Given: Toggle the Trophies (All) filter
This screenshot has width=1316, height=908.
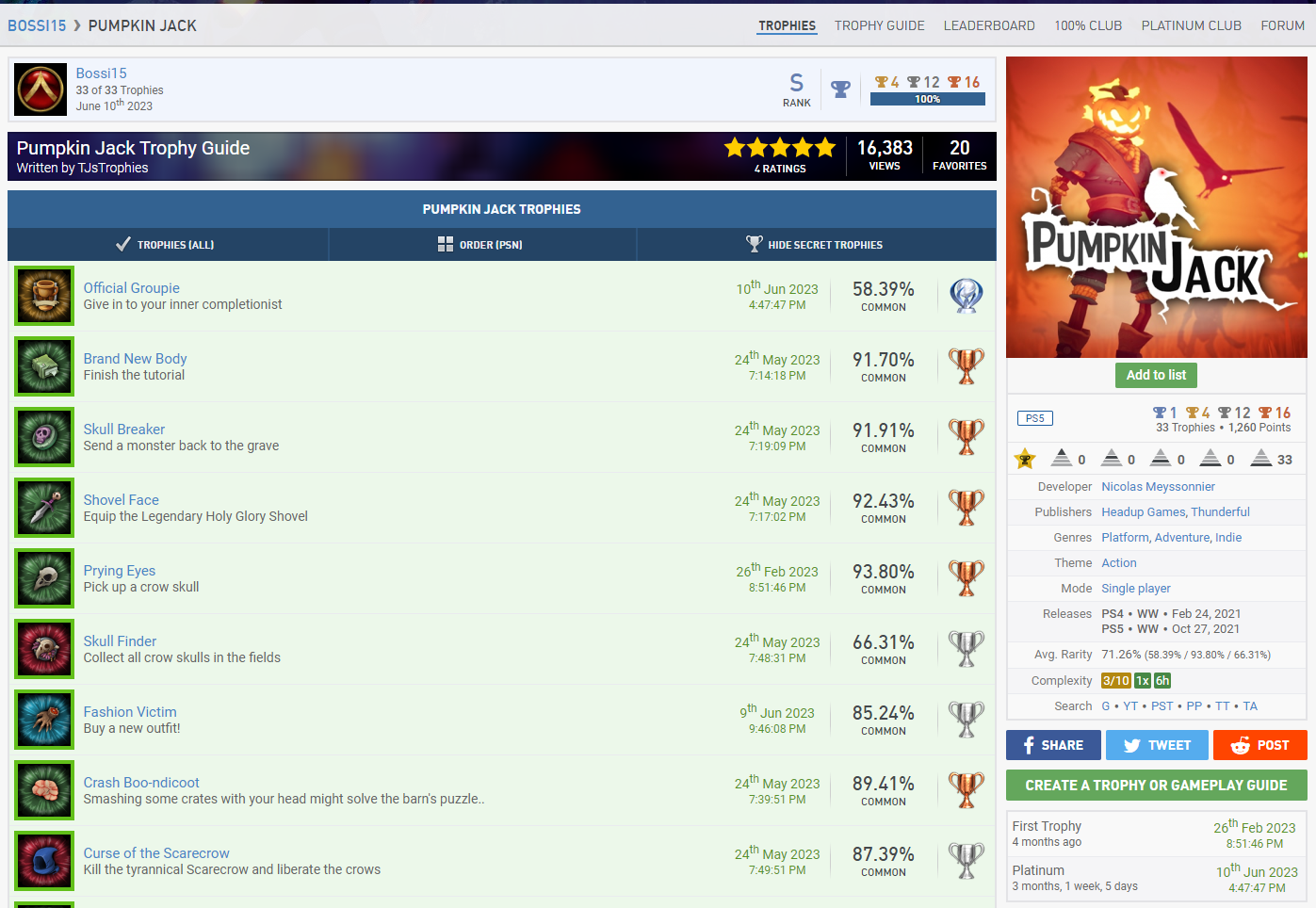Looking at the screenshot, I should 166,245.
